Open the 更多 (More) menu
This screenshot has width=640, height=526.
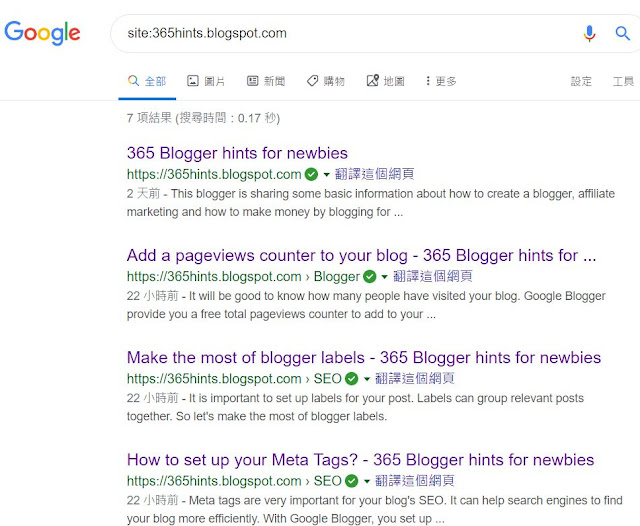(441, 81)
